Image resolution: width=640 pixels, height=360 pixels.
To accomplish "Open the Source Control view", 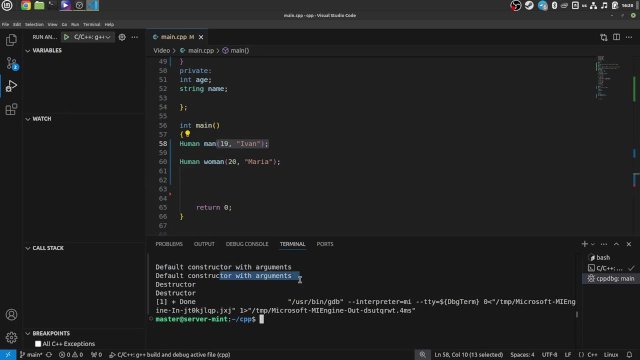I will click(x=11, y=63).
